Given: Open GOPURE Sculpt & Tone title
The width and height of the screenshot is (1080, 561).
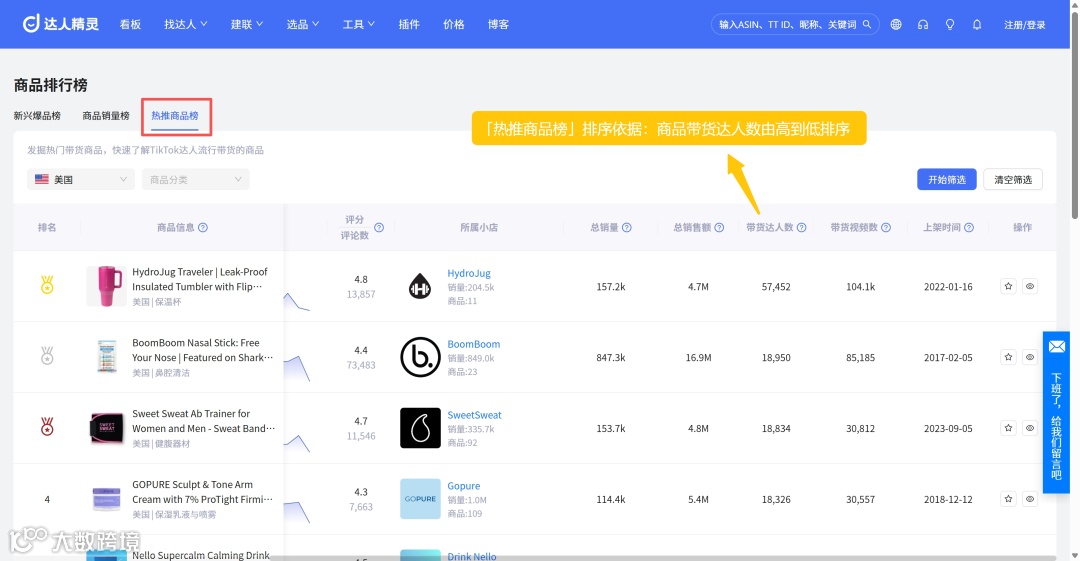Looking at the screenshot, I should [202, 492].
